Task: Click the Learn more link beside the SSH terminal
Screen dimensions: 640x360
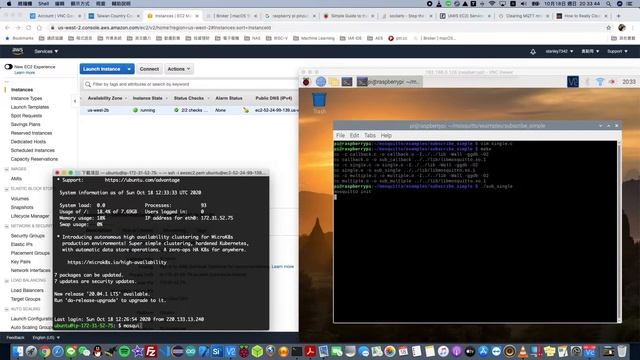Action: click(282, 266)
